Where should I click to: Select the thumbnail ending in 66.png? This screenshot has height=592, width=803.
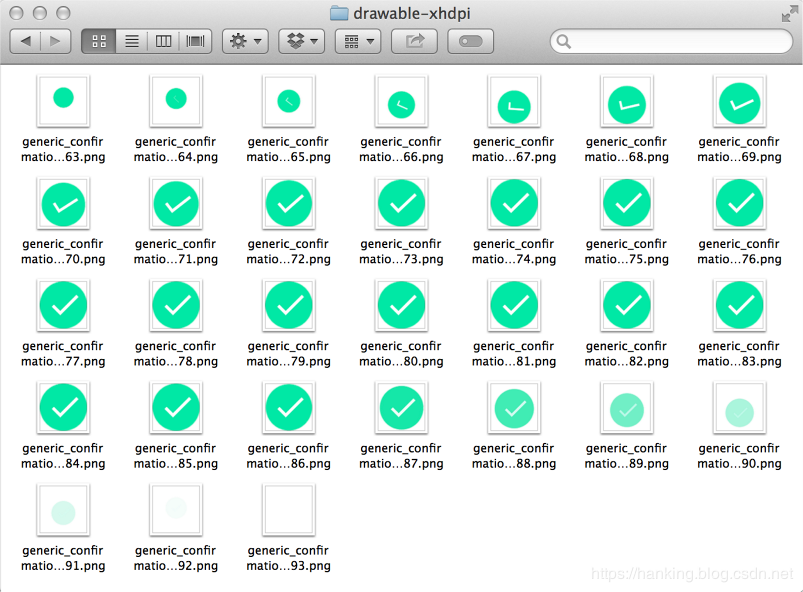(x=401, y=101)
